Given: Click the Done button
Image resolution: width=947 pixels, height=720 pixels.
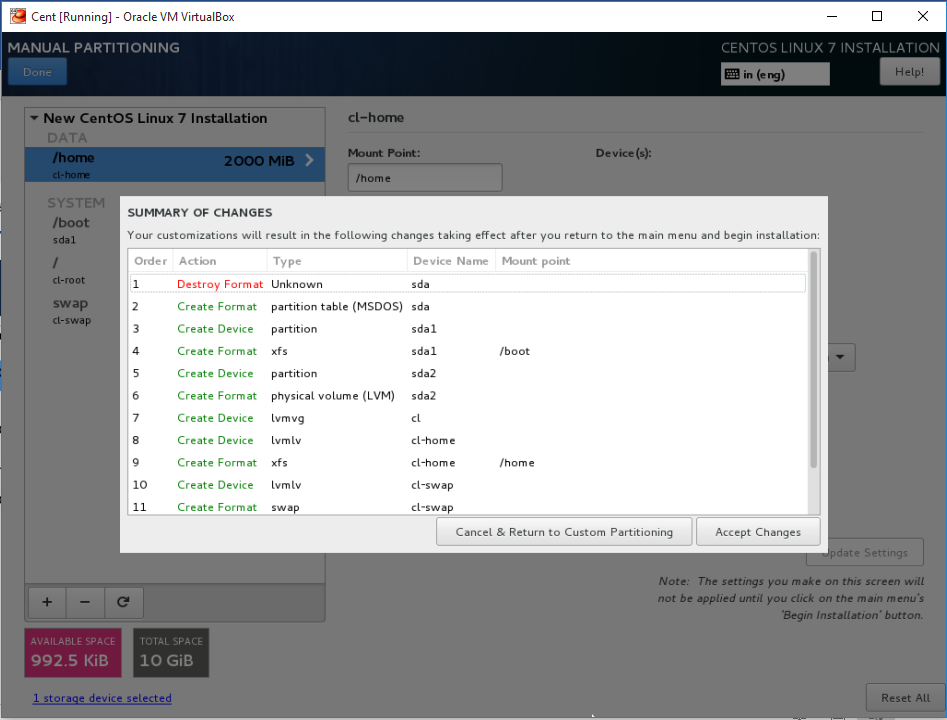Looking at the screenshot, I should point(37,72).
